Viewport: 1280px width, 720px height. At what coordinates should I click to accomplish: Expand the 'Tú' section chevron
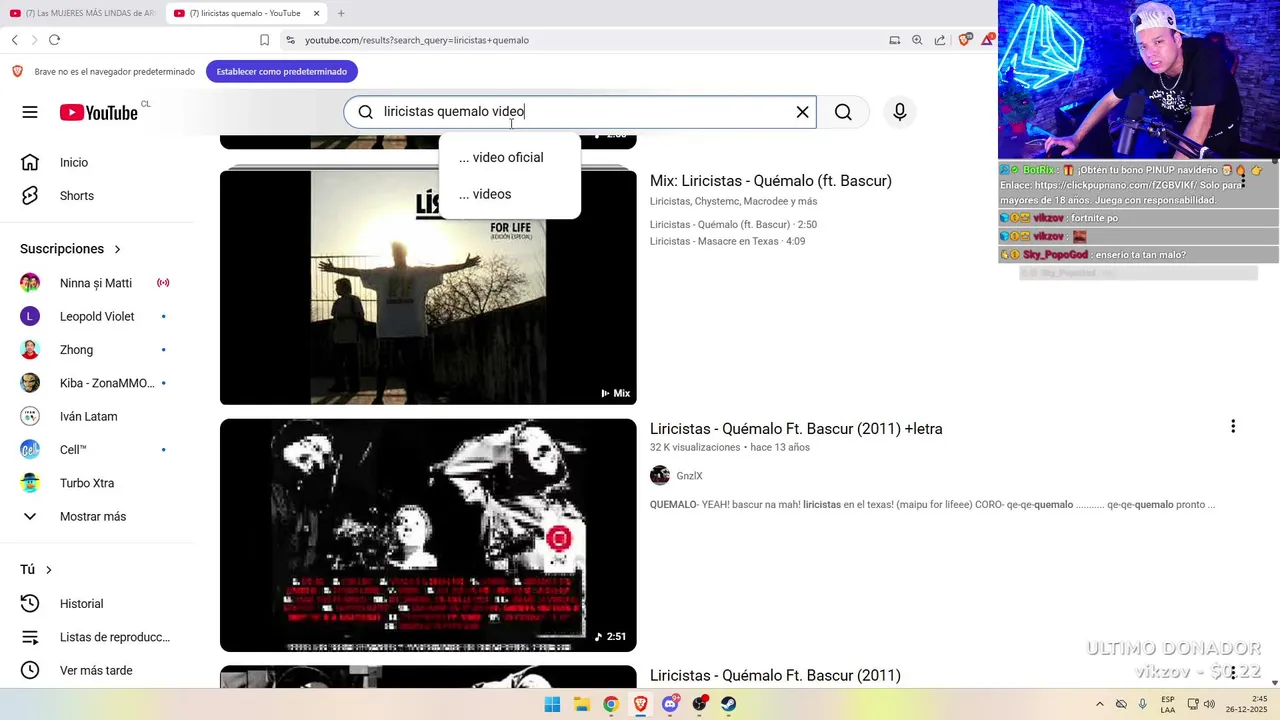point(48,570)
